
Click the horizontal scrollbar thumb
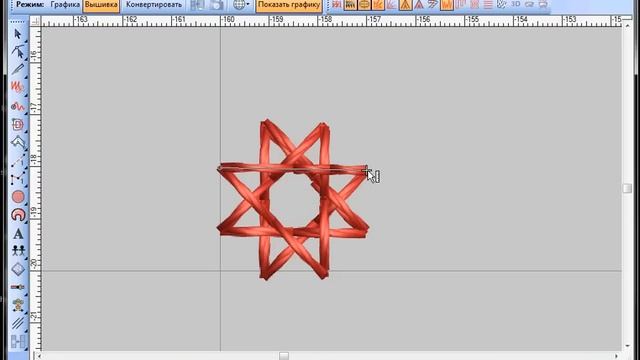284,356
